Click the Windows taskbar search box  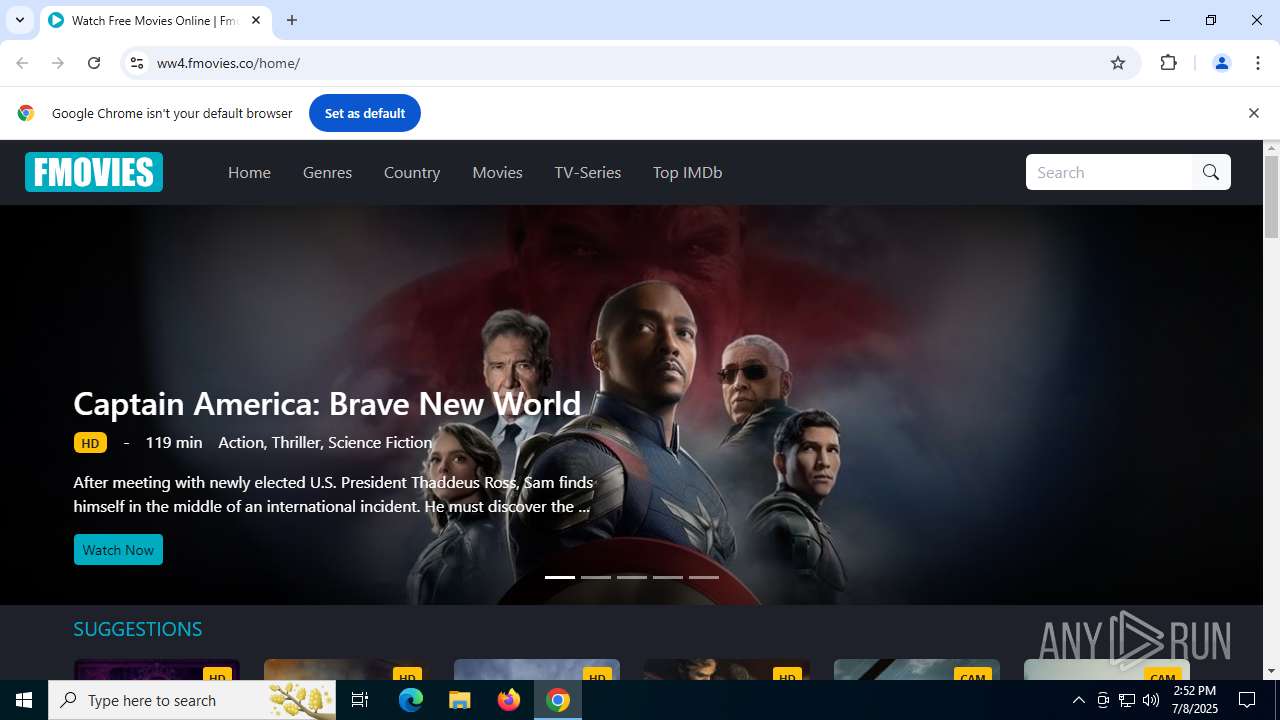(x=192, y=700)
